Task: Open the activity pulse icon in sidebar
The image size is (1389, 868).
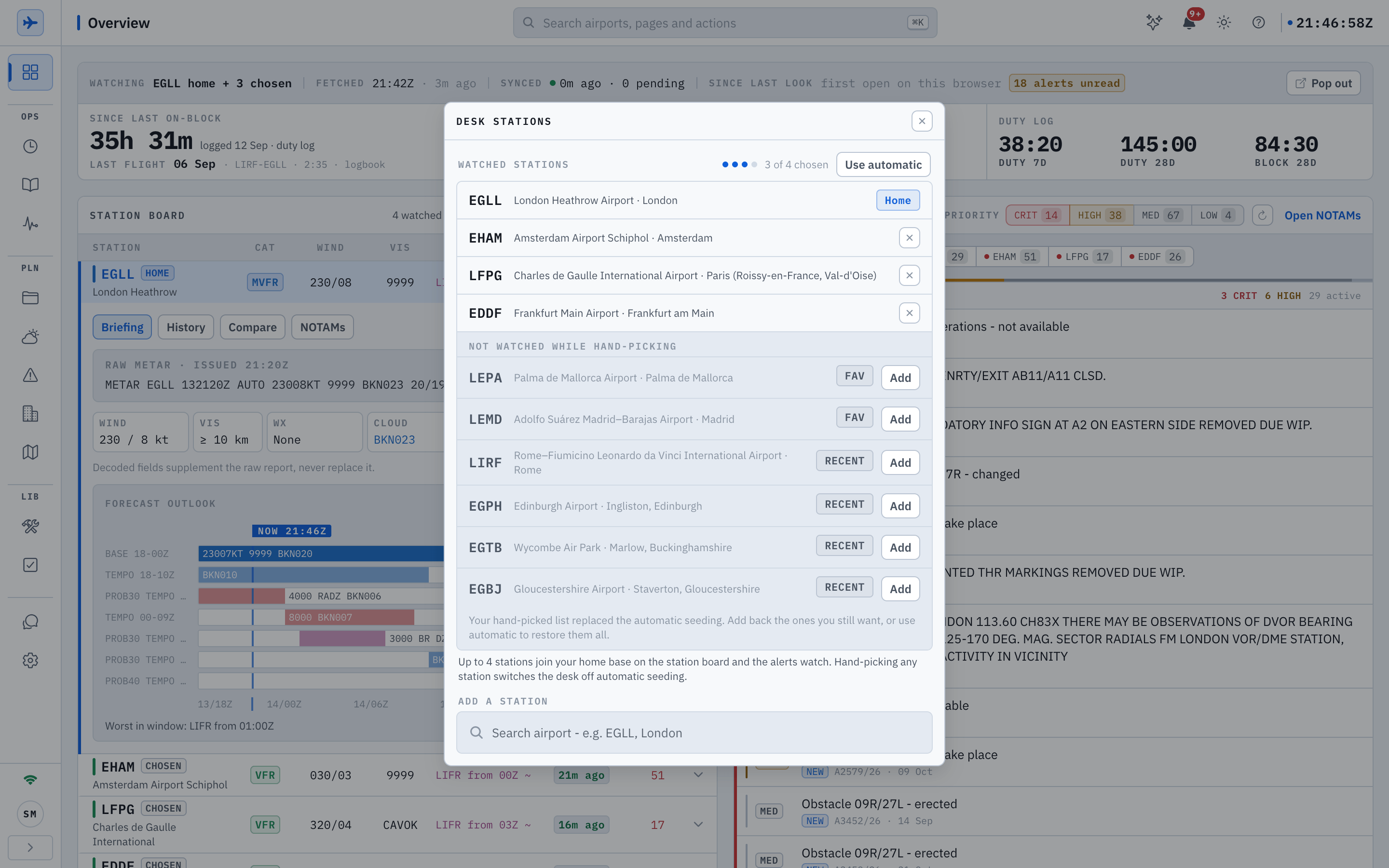Action: 30,223
